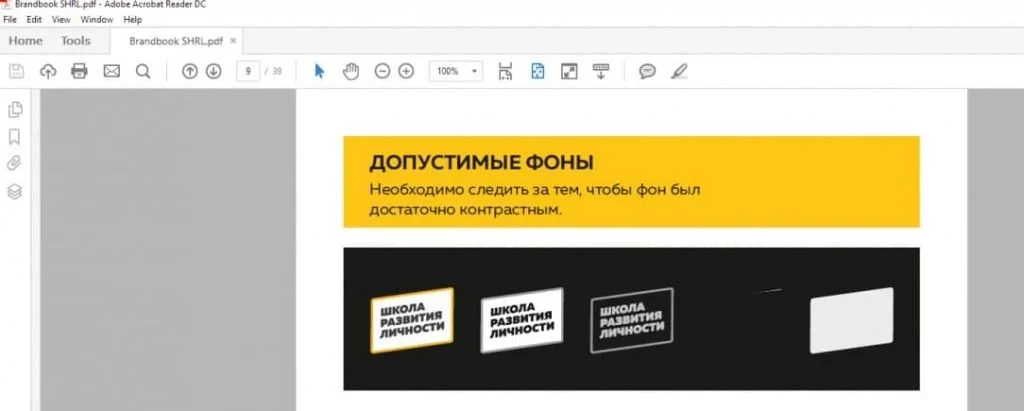This screenshot has height=411, width=1024.
Task: Open the File menu
Action: pyautogui.click(x=9, y=20)
